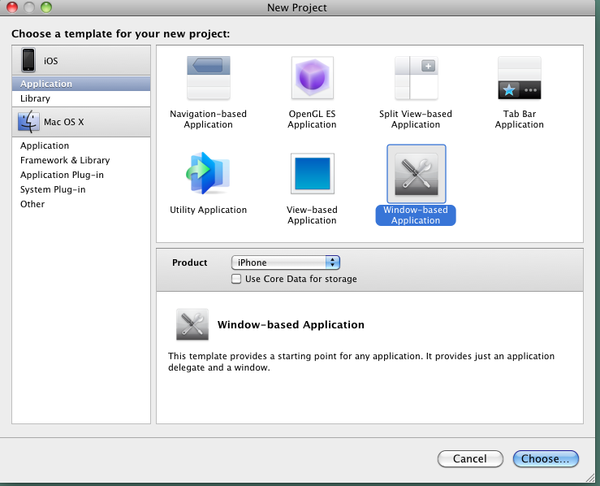This screenshot has height=486, width=600.
Task: Click the Mac OS X section header label
Action: point(64,122)
